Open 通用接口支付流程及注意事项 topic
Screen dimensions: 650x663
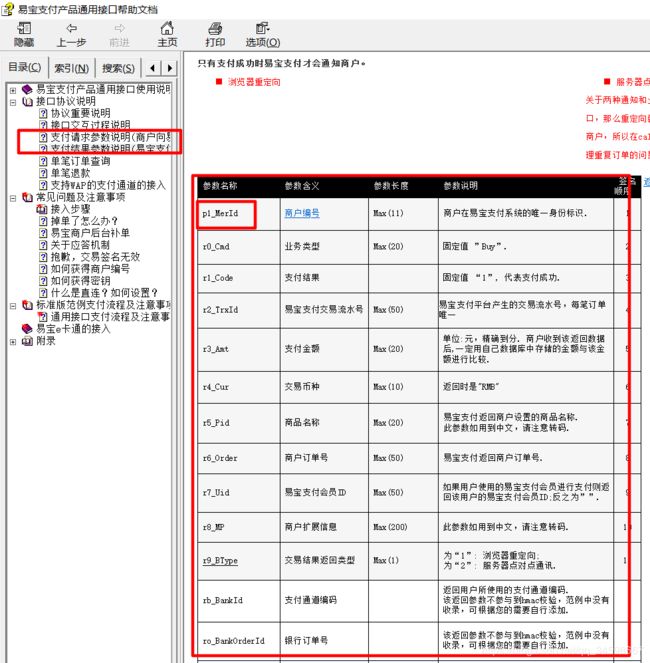[x=111, y=317]
